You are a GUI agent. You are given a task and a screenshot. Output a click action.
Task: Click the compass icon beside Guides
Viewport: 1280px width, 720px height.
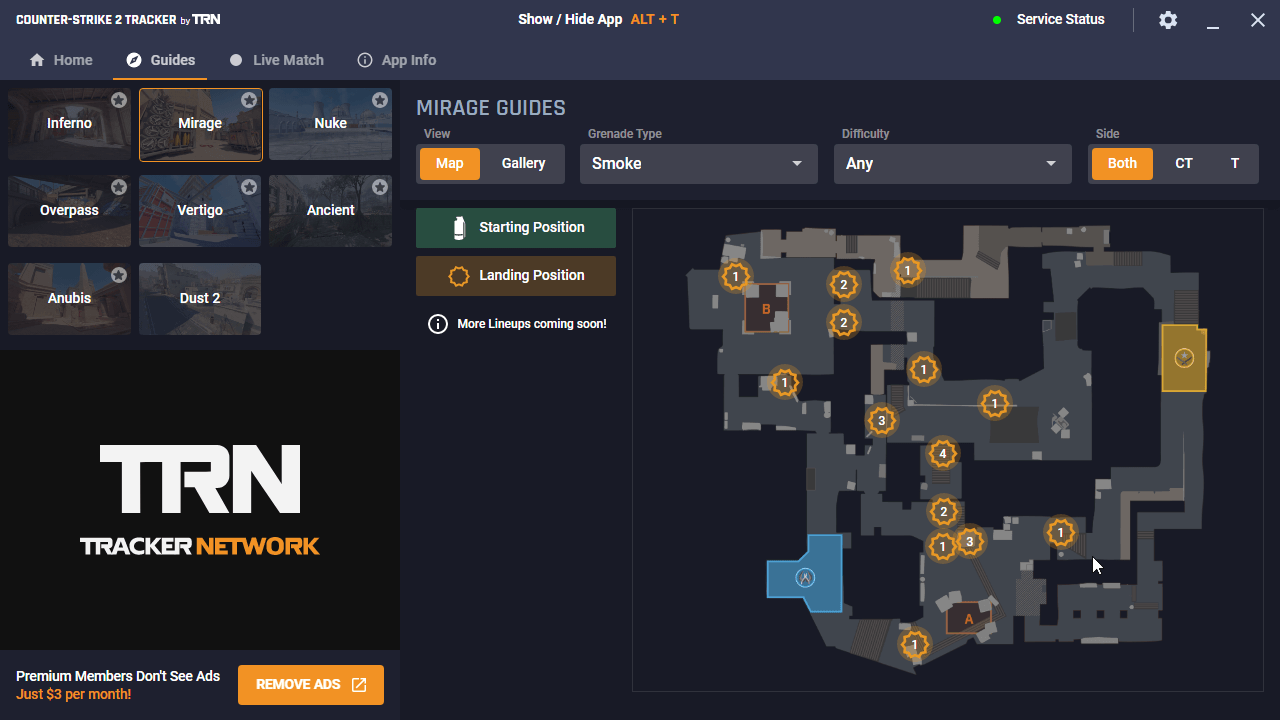pos(134,60)
